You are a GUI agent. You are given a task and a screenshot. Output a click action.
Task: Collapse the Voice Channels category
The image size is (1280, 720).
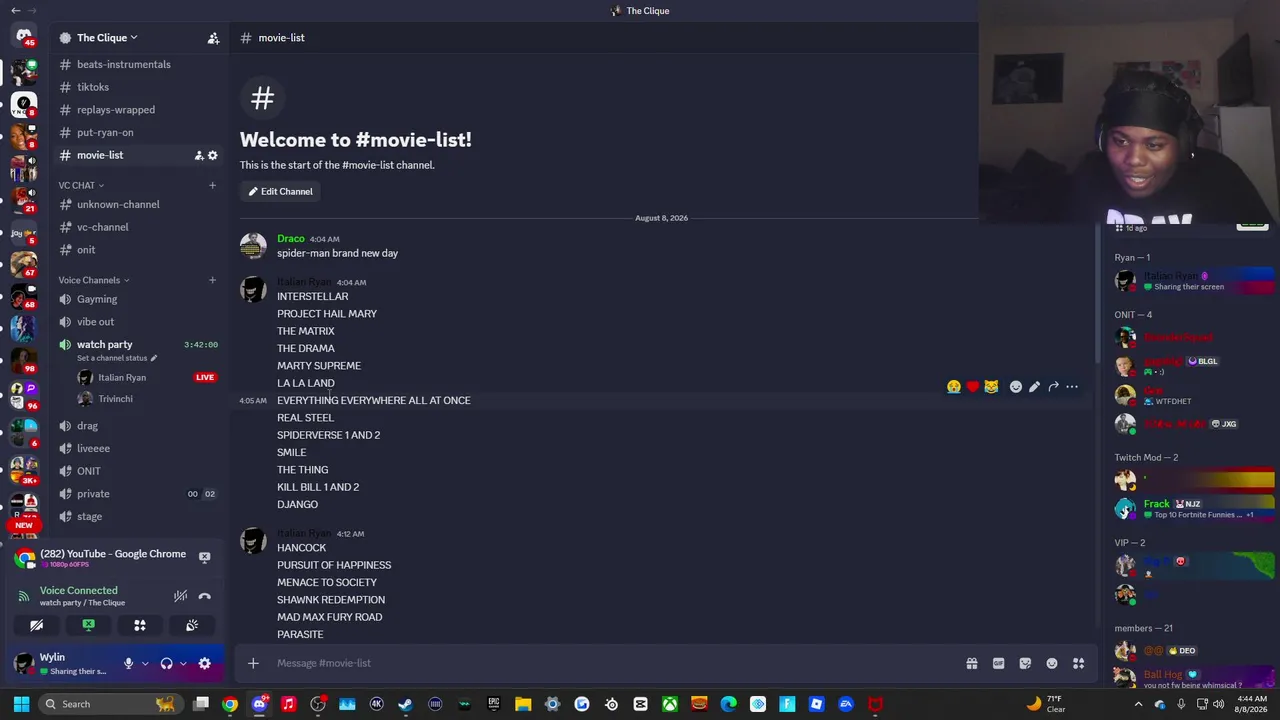point(93,280)
